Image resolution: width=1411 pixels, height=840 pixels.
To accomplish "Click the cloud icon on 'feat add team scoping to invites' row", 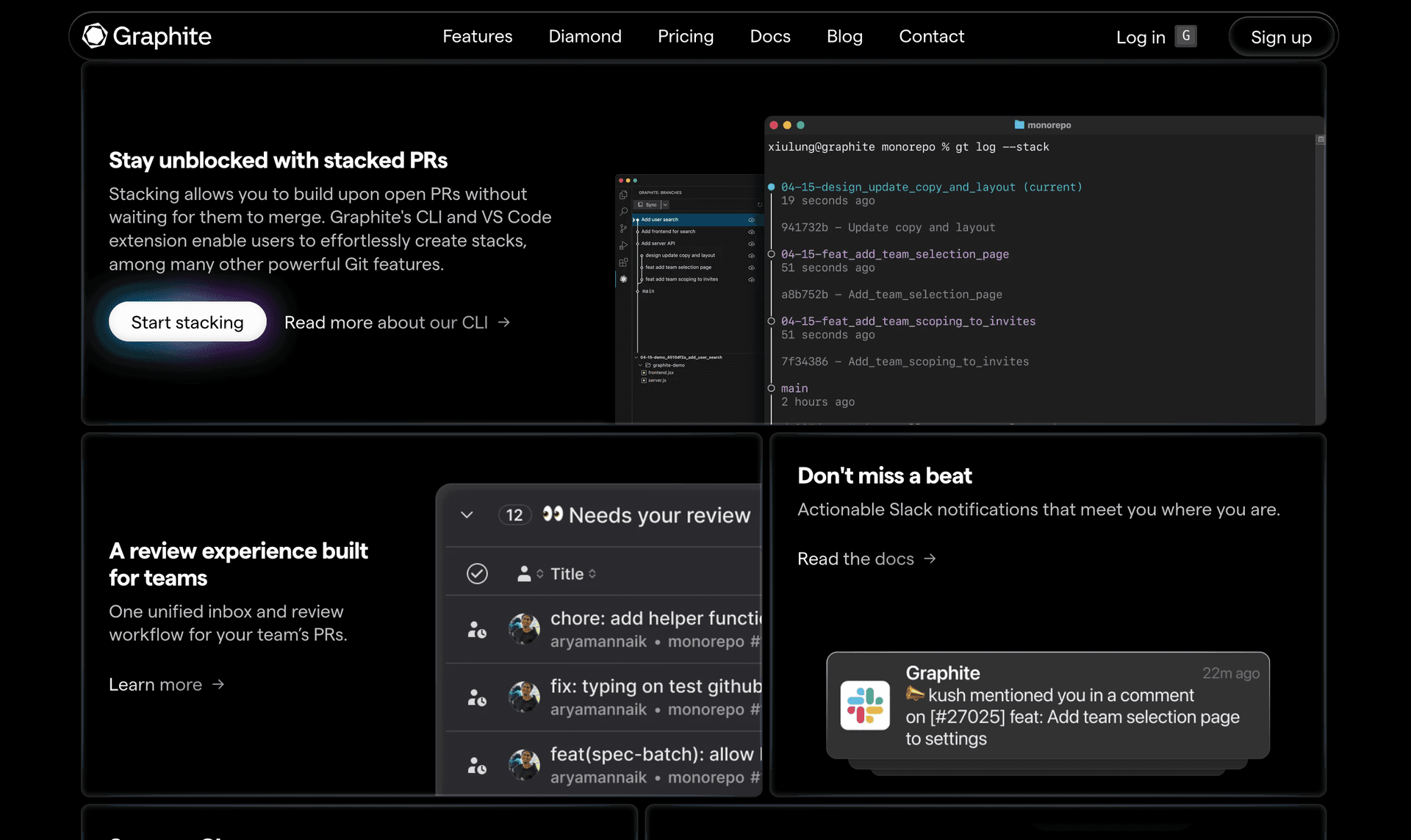I will (x=751, y=279).
